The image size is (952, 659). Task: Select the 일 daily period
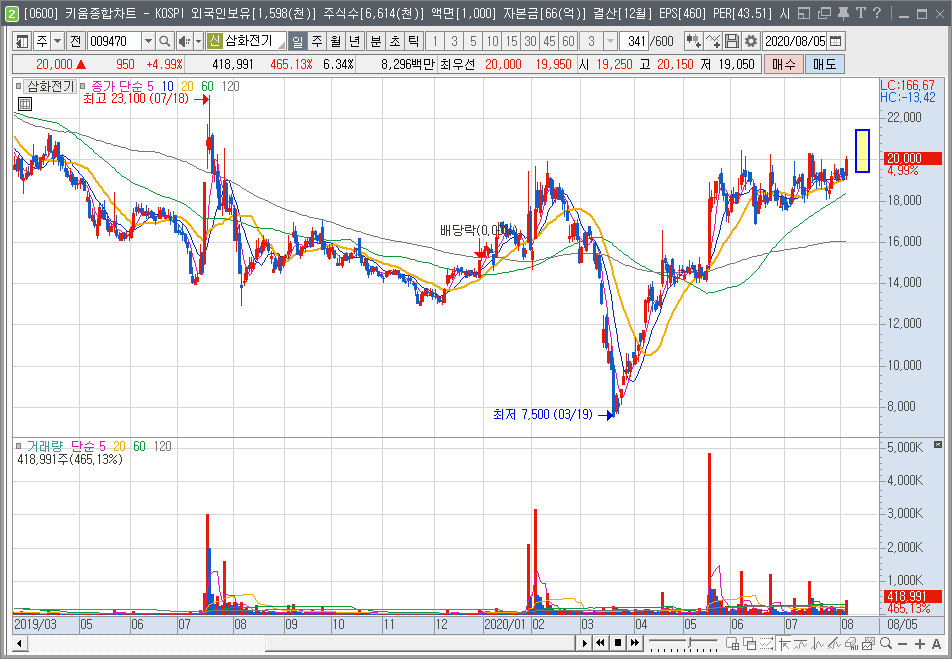coord(298,41)
